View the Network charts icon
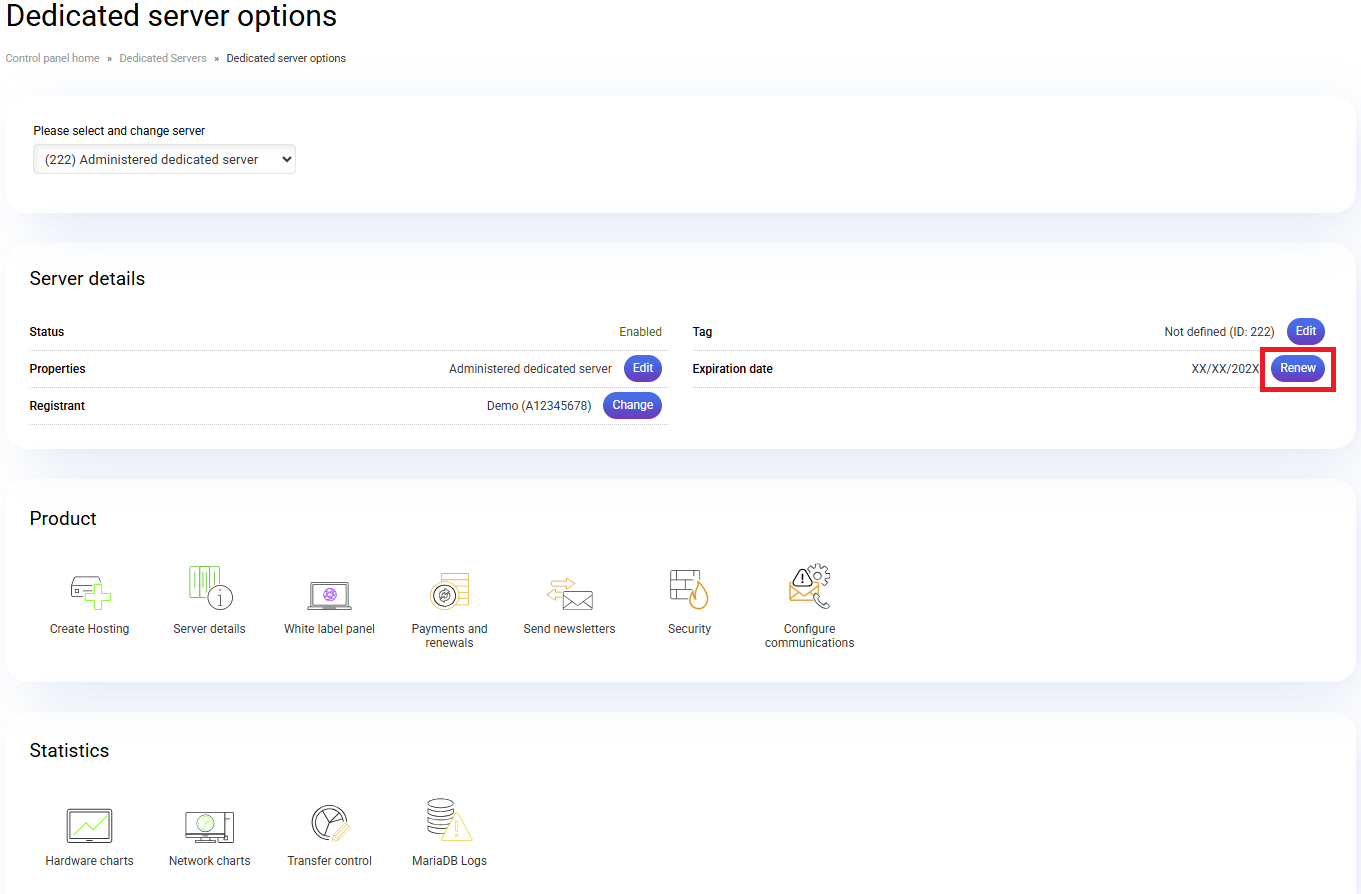 point(209,826)
